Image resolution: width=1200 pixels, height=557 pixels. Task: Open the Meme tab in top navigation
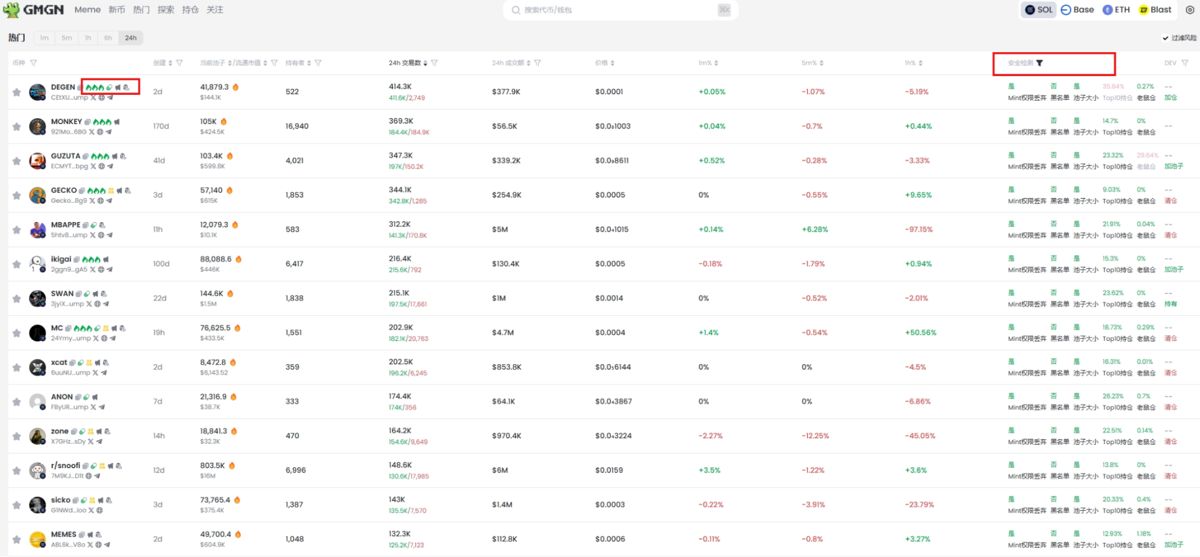tap(87, 10)
